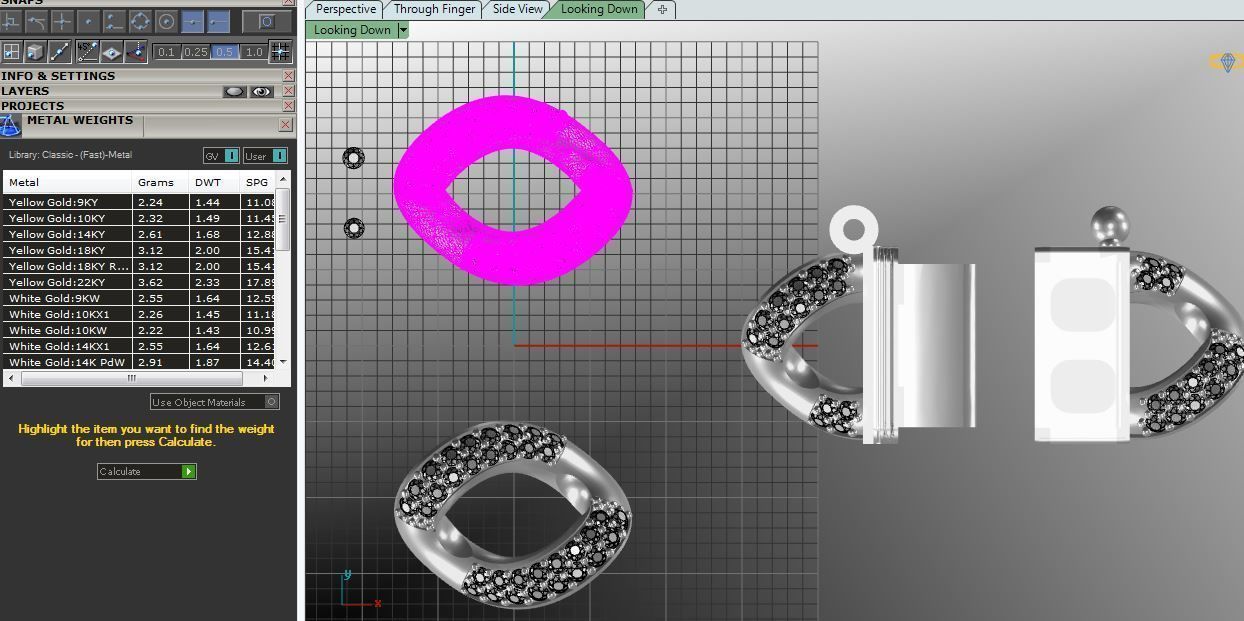The height and width of the screenshot is (621, 1244).
Task: Close the Snaps panel
Action: pyautogui.click(x=289, y=2)
